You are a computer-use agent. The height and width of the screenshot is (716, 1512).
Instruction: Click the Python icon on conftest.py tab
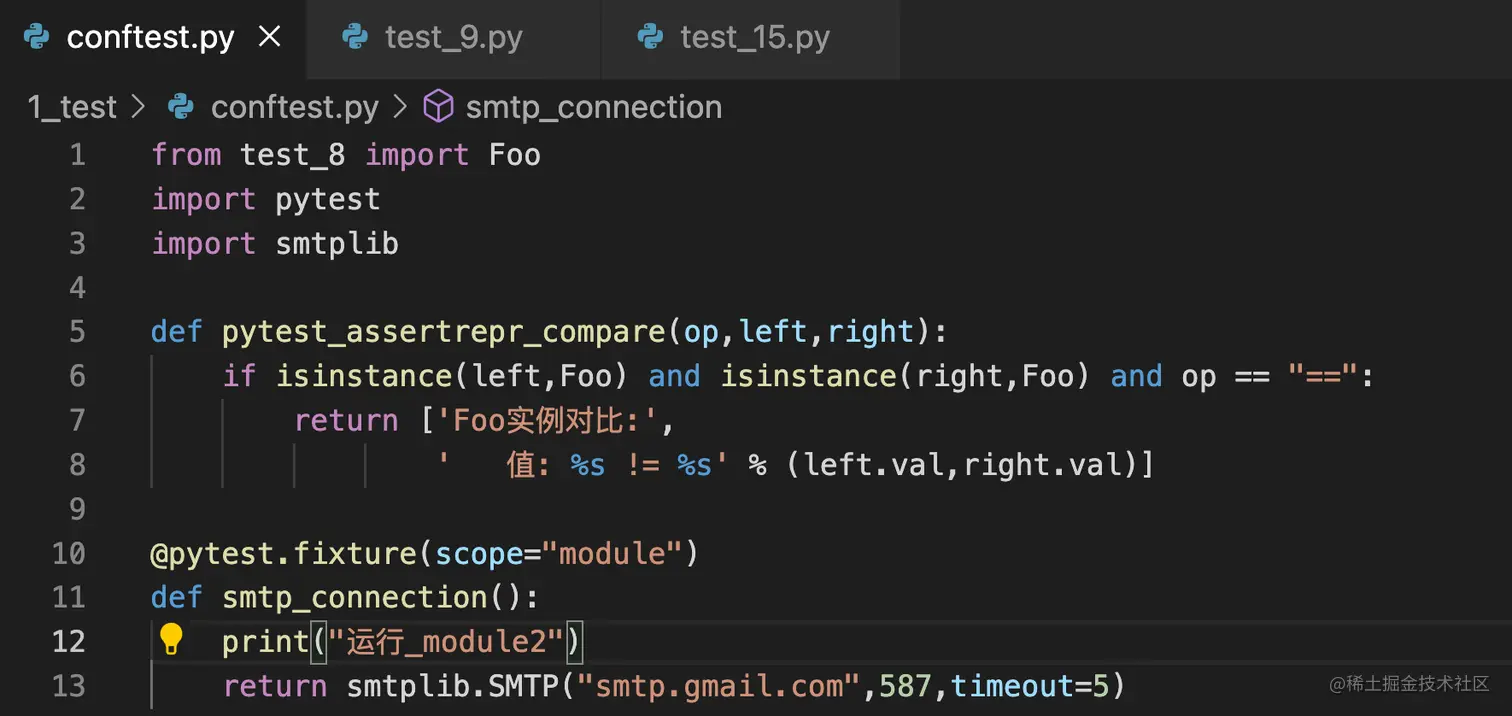tap(37, 38)
